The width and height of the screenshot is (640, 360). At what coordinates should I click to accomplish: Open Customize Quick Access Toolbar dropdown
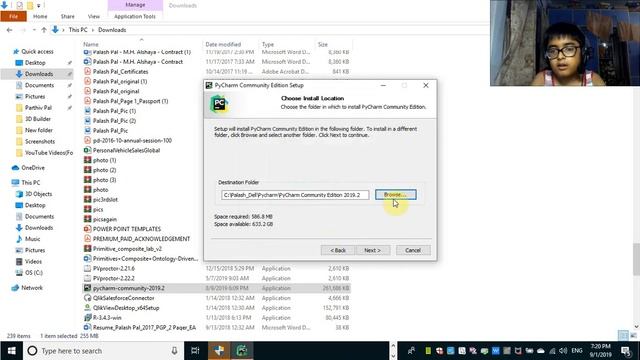(x=39, y=6)
